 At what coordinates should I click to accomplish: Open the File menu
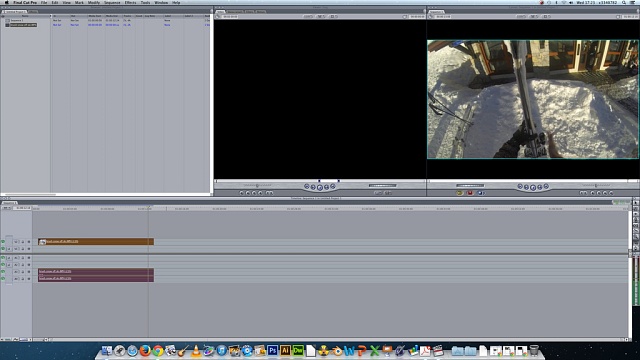(x=44, y=2)
